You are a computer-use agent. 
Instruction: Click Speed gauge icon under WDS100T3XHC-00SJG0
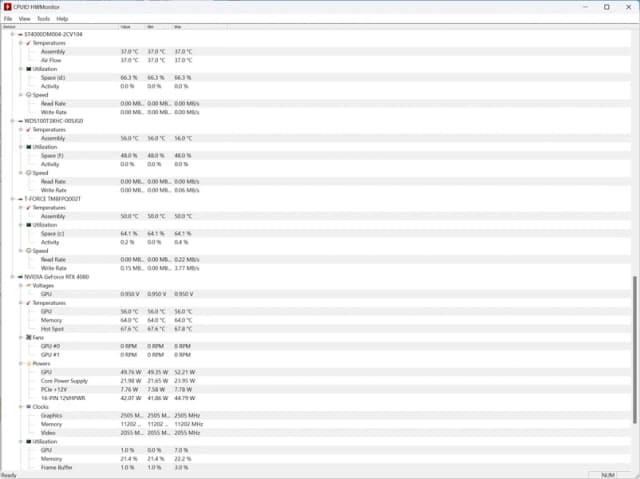coord(29,173)
